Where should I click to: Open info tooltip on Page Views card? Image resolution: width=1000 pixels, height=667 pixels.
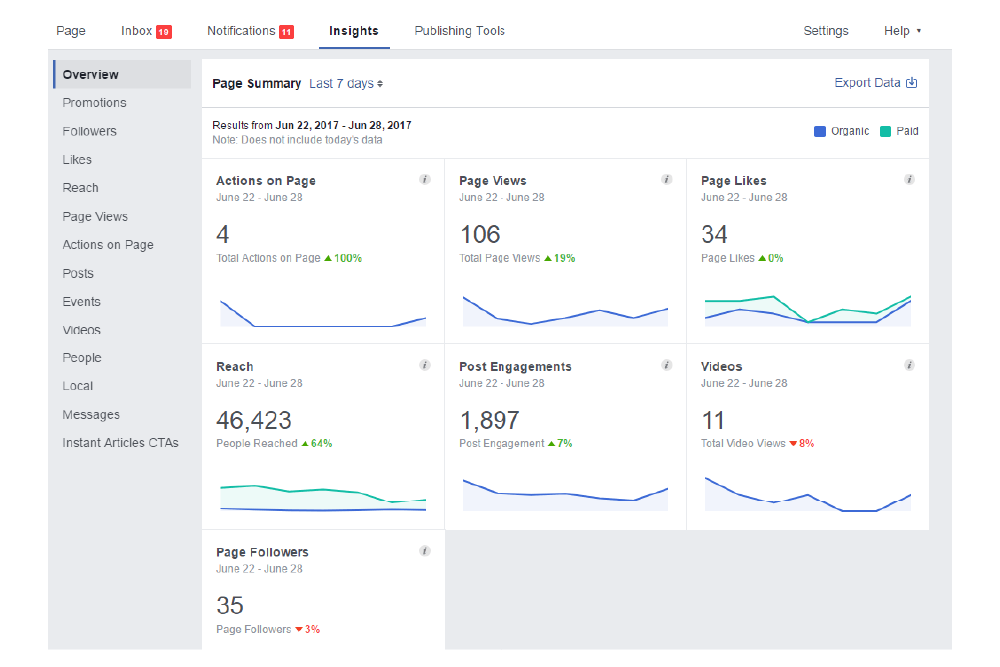pos(667,180)
